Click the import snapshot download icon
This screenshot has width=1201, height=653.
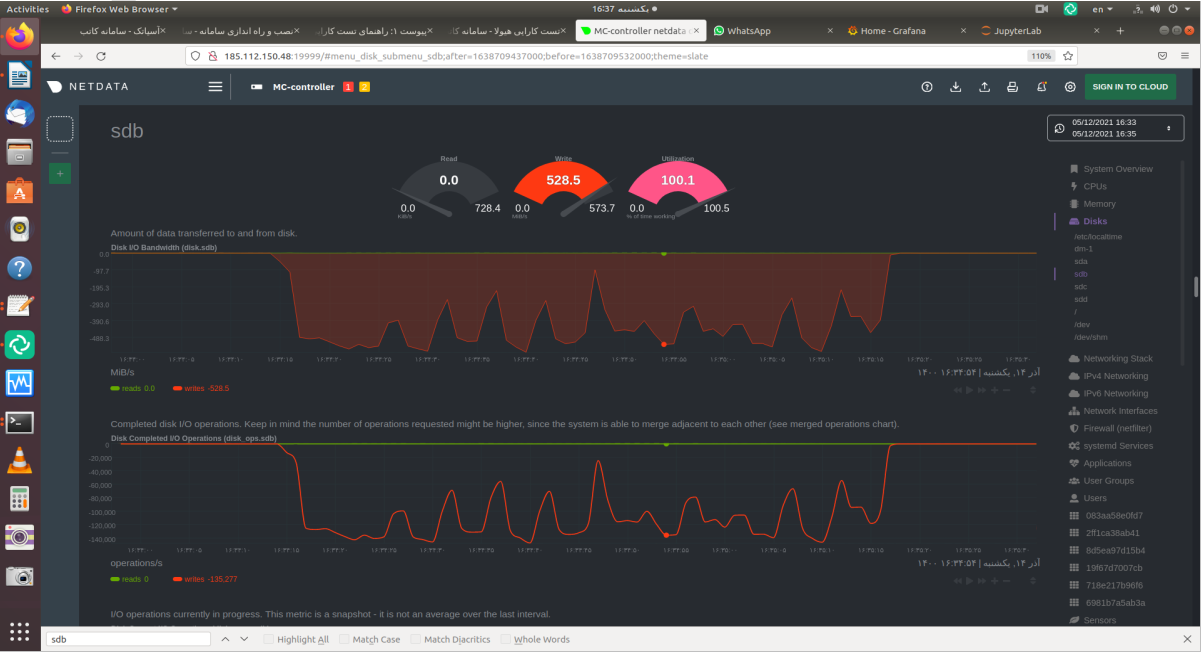point(956,87)
